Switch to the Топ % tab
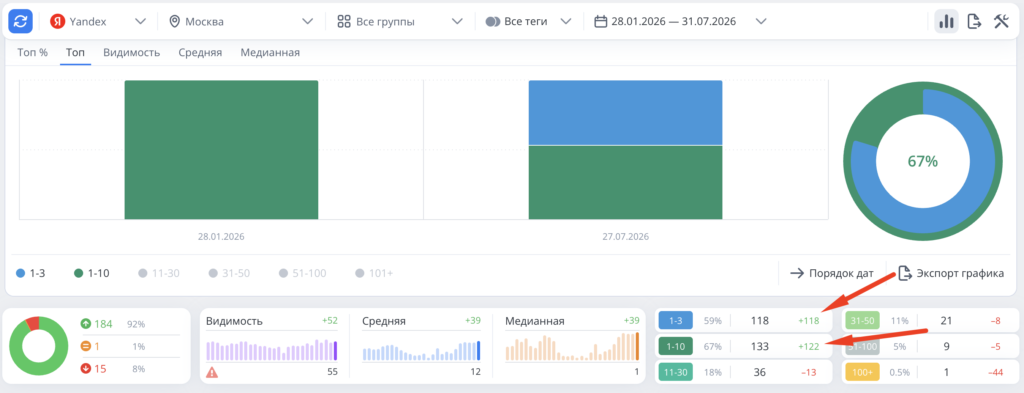The image size is (1024, 393). [33, 52]
